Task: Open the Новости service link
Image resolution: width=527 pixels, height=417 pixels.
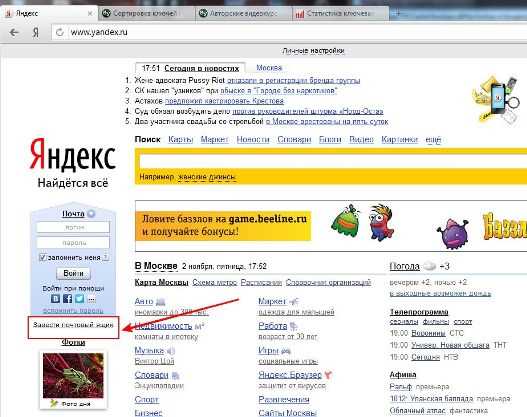Action: 253,139
